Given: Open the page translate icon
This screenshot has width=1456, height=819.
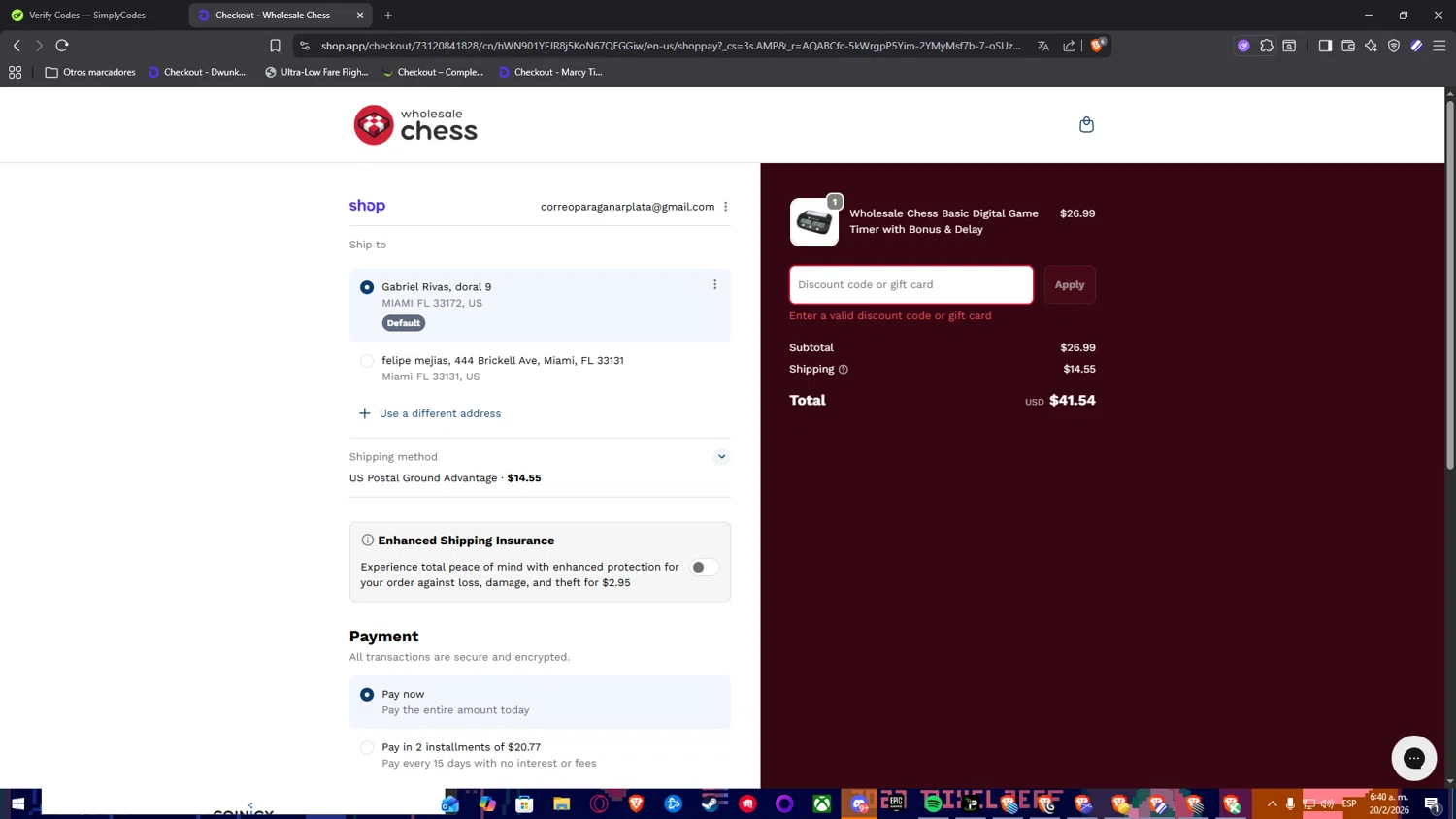Looking at the screenshot, I should 1043,46.
